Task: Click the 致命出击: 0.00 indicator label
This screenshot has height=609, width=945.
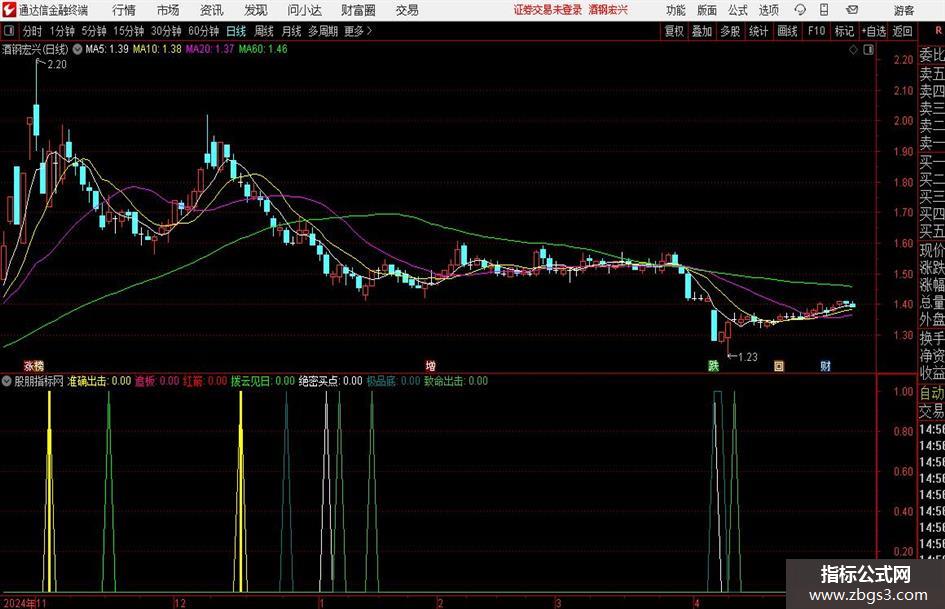Action: point(456,381)
